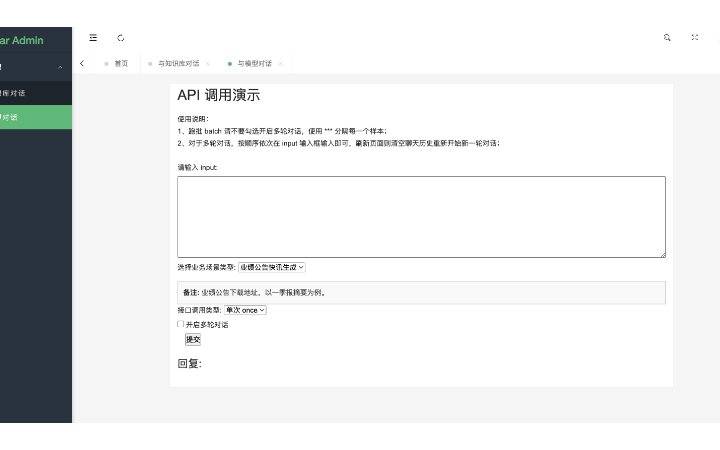720x450 pixels.
Task: Click the 使用说明 text line
Action: [193, 119]
